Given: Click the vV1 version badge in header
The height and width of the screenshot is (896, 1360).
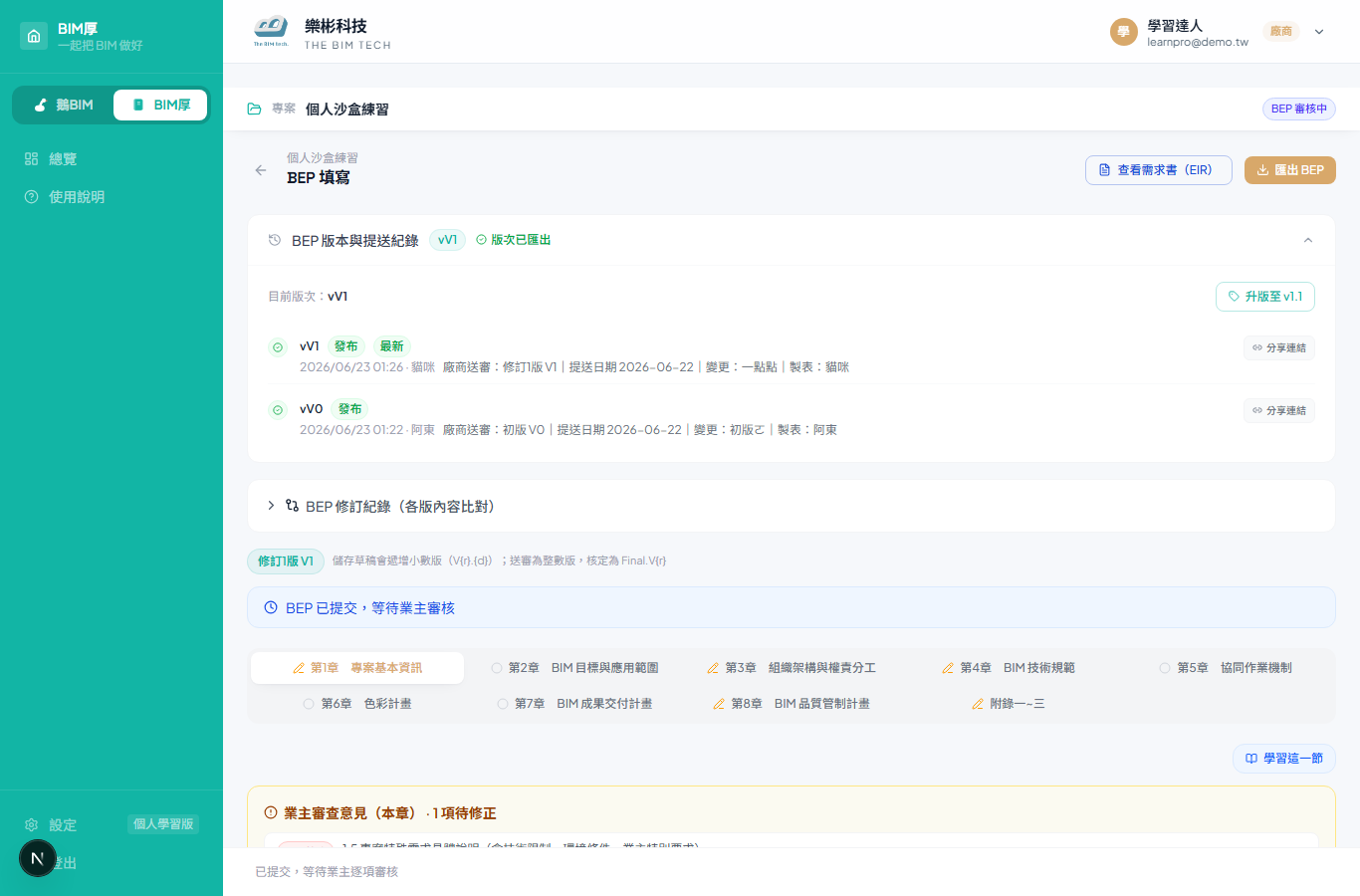Looking at the screenshot, I should coord(447,240).
